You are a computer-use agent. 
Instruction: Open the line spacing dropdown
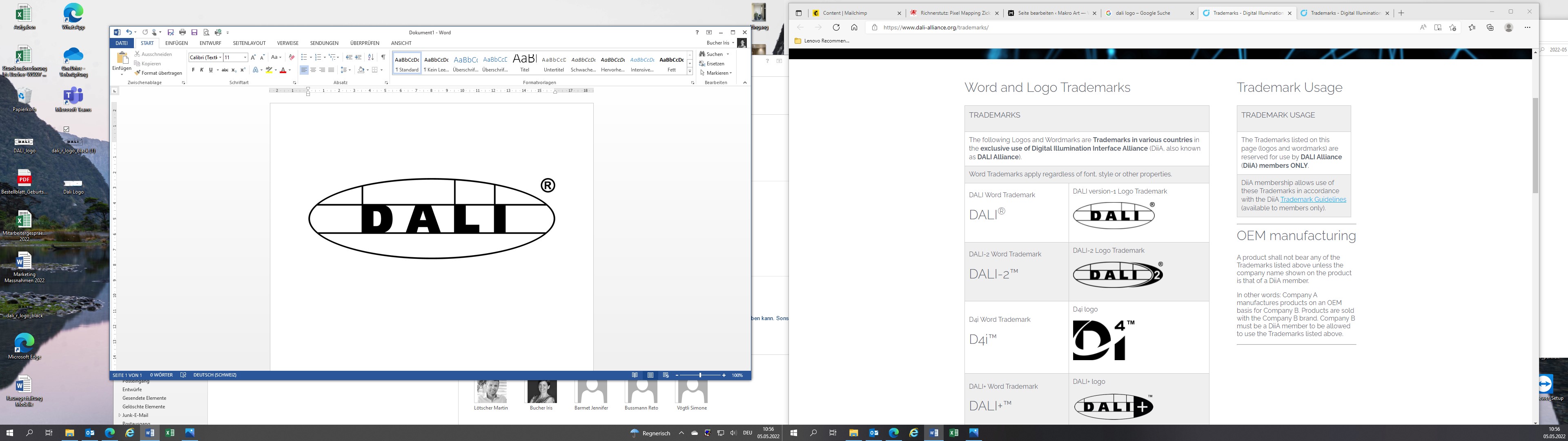coord(345,70)
